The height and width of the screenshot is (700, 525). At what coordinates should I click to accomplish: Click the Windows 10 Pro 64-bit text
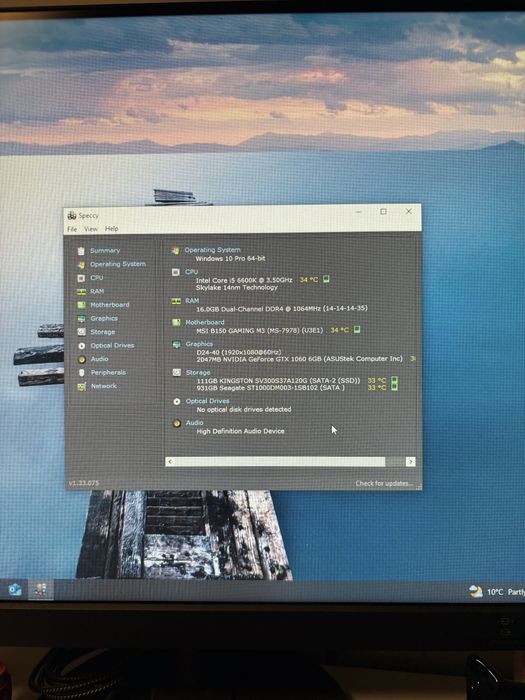click(x=230, y=258)
